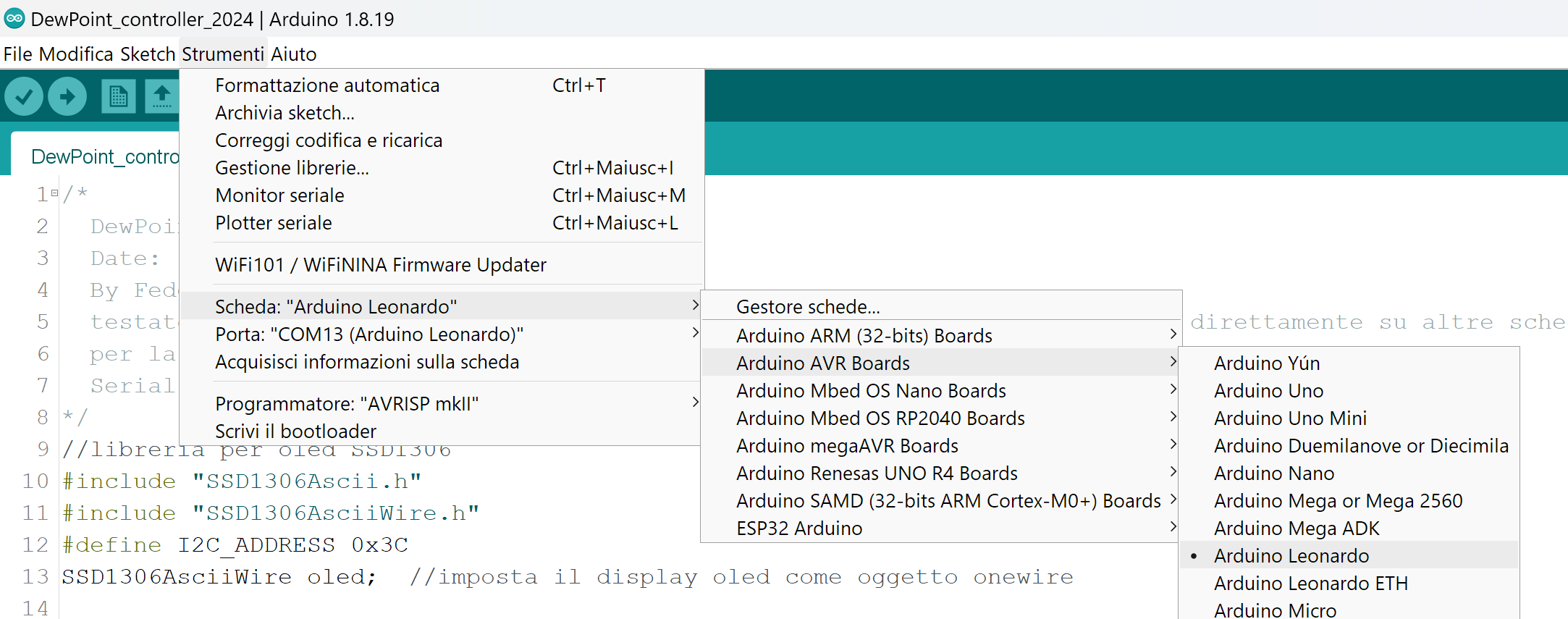
Task: Open the Sketch menu
Action: [148, 54]
